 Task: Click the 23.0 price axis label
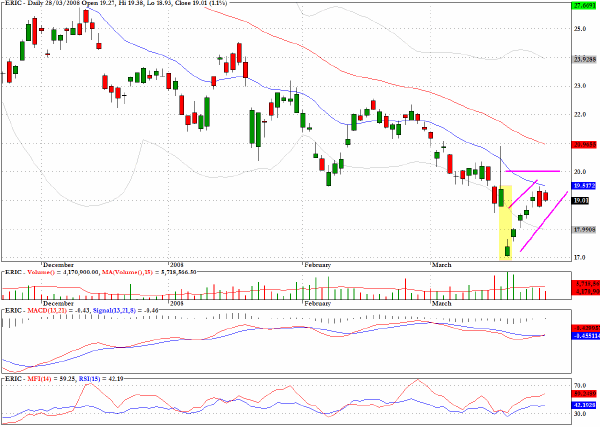pyautogui.click(x=580, y=86)
